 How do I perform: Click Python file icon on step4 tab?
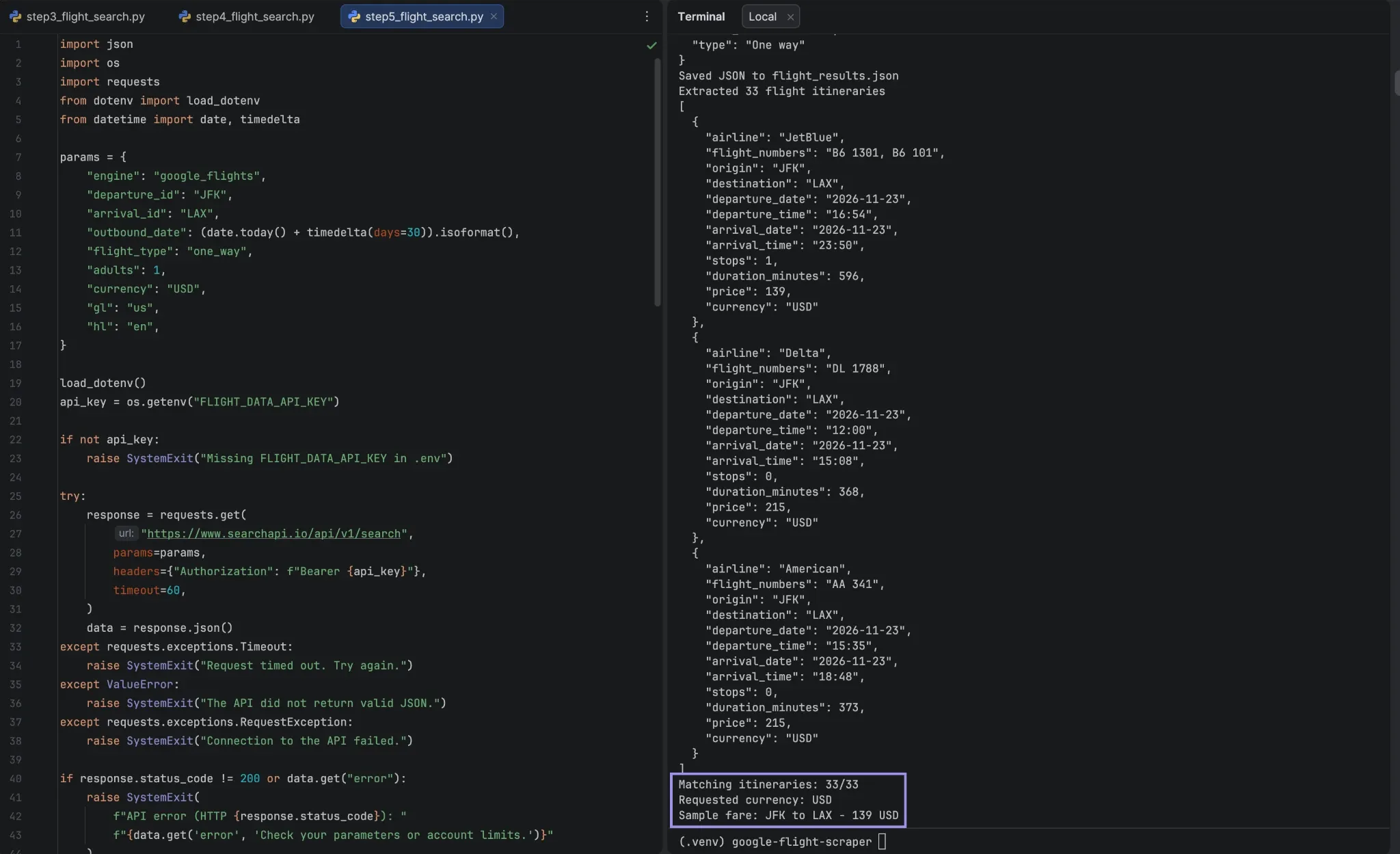point(185,16)
